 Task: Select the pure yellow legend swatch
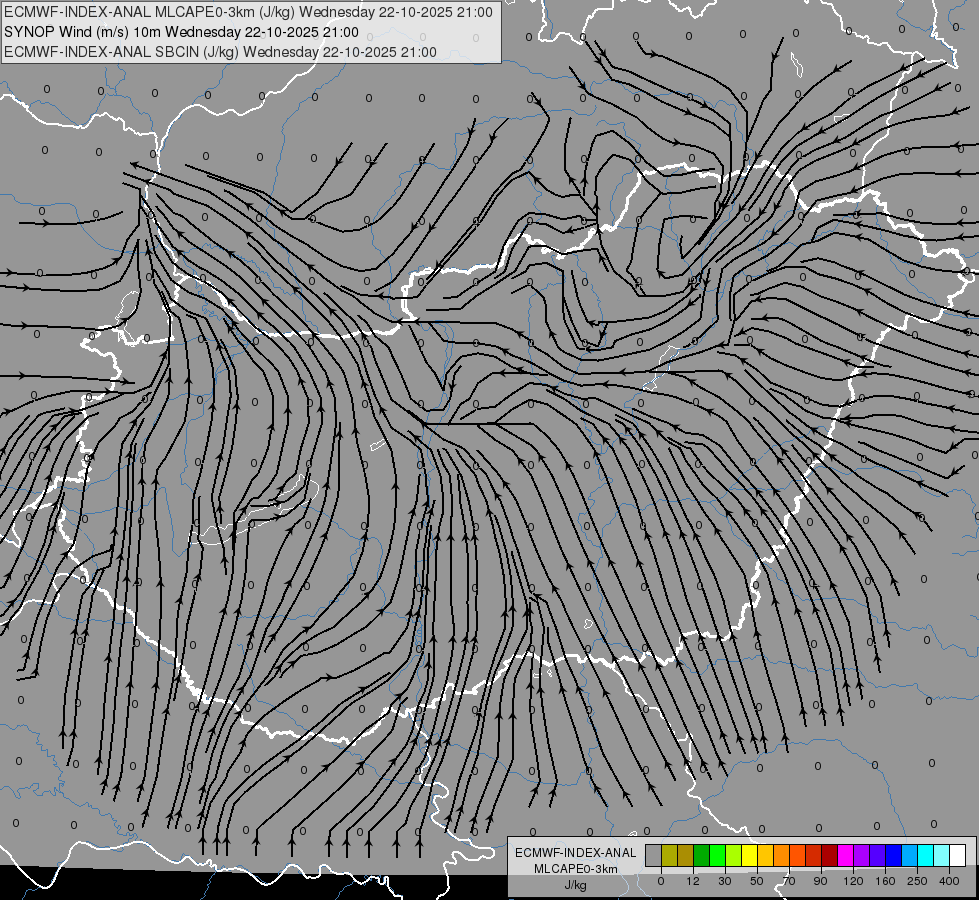pos(749,856)
